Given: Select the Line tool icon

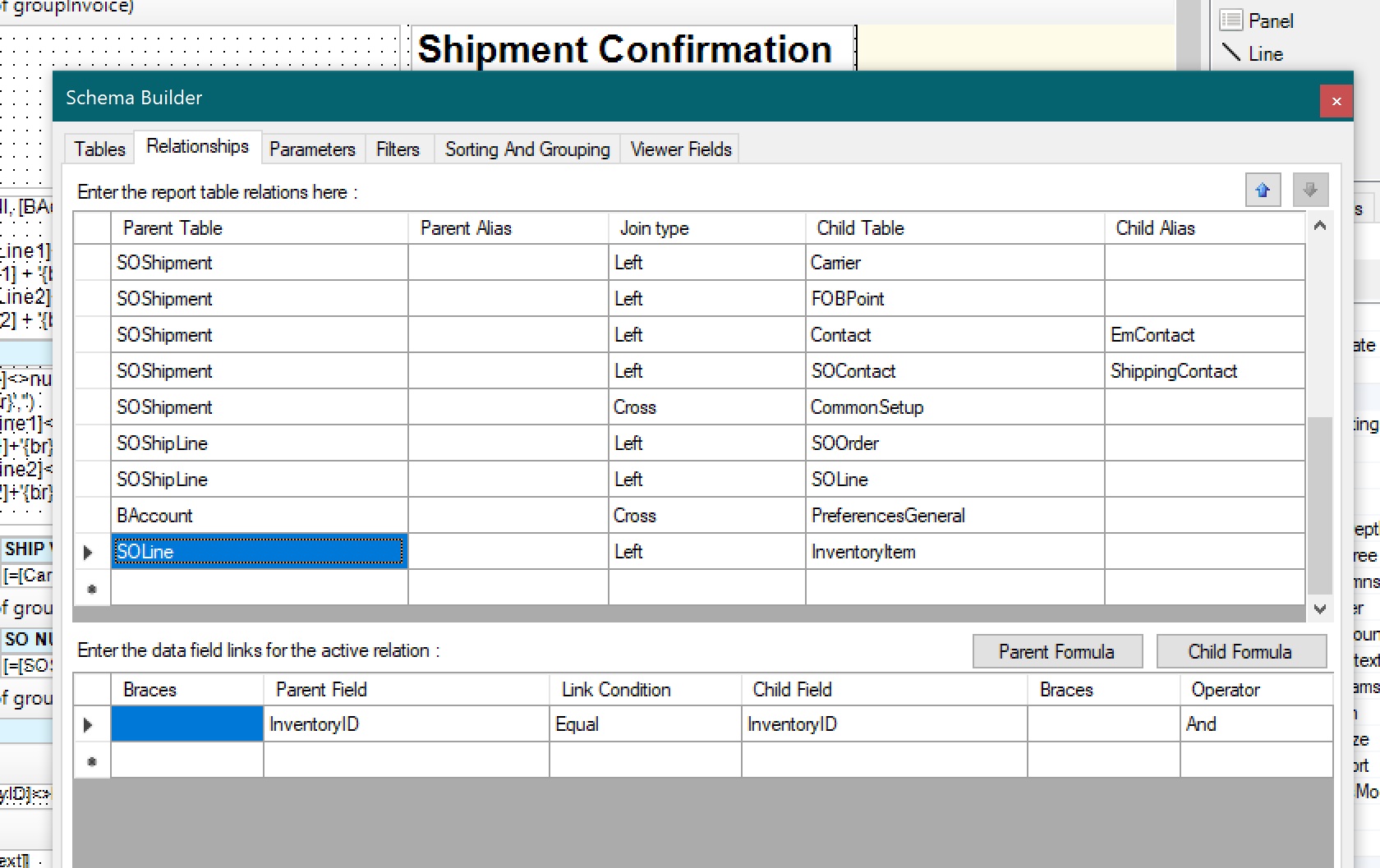Looking at the screenshot, I should [1230, 53].
